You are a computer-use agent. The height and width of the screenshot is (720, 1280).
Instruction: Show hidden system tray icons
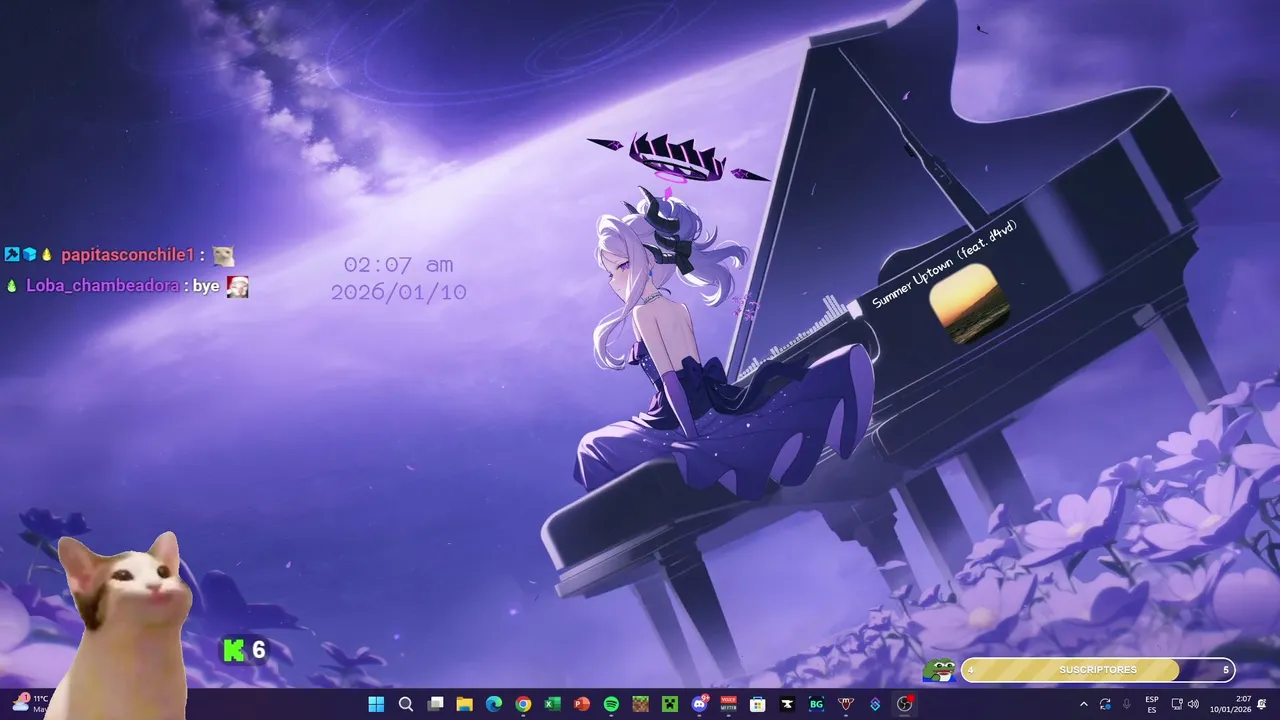(1084, 704)
